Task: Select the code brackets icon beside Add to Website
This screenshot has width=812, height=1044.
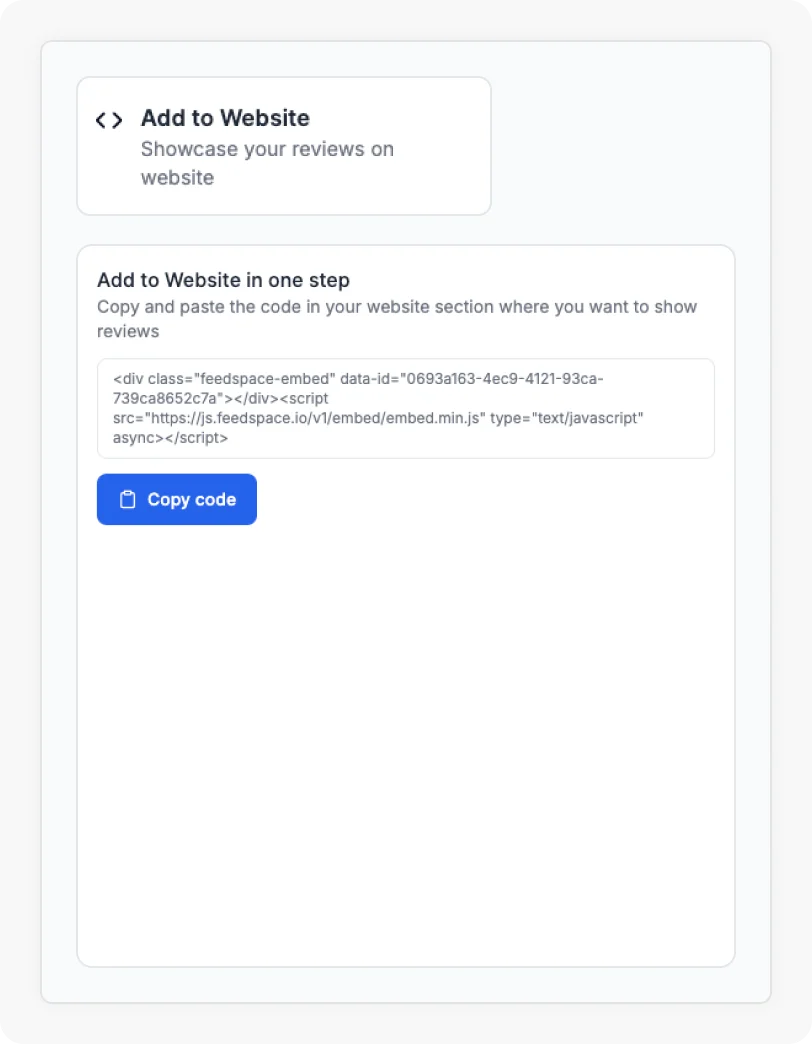Action: pos(108,119)
